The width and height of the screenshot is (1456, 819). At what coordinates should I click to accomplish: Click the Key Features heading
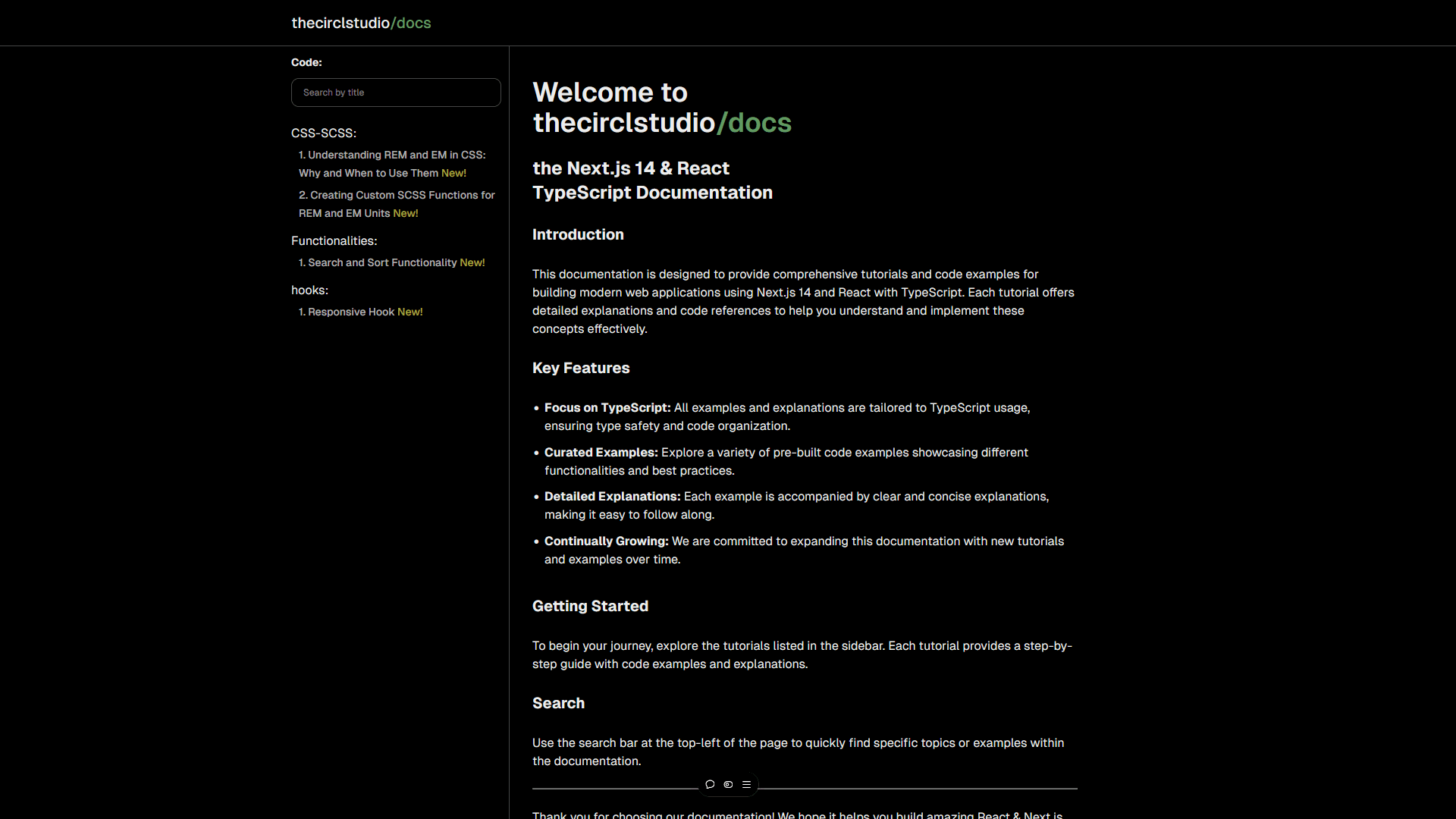coord(581,368)
